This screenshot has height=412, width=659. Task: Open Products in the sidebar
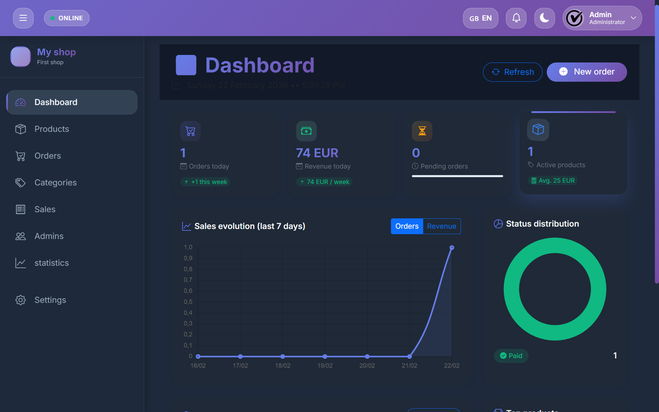click(x=51, y=129)
